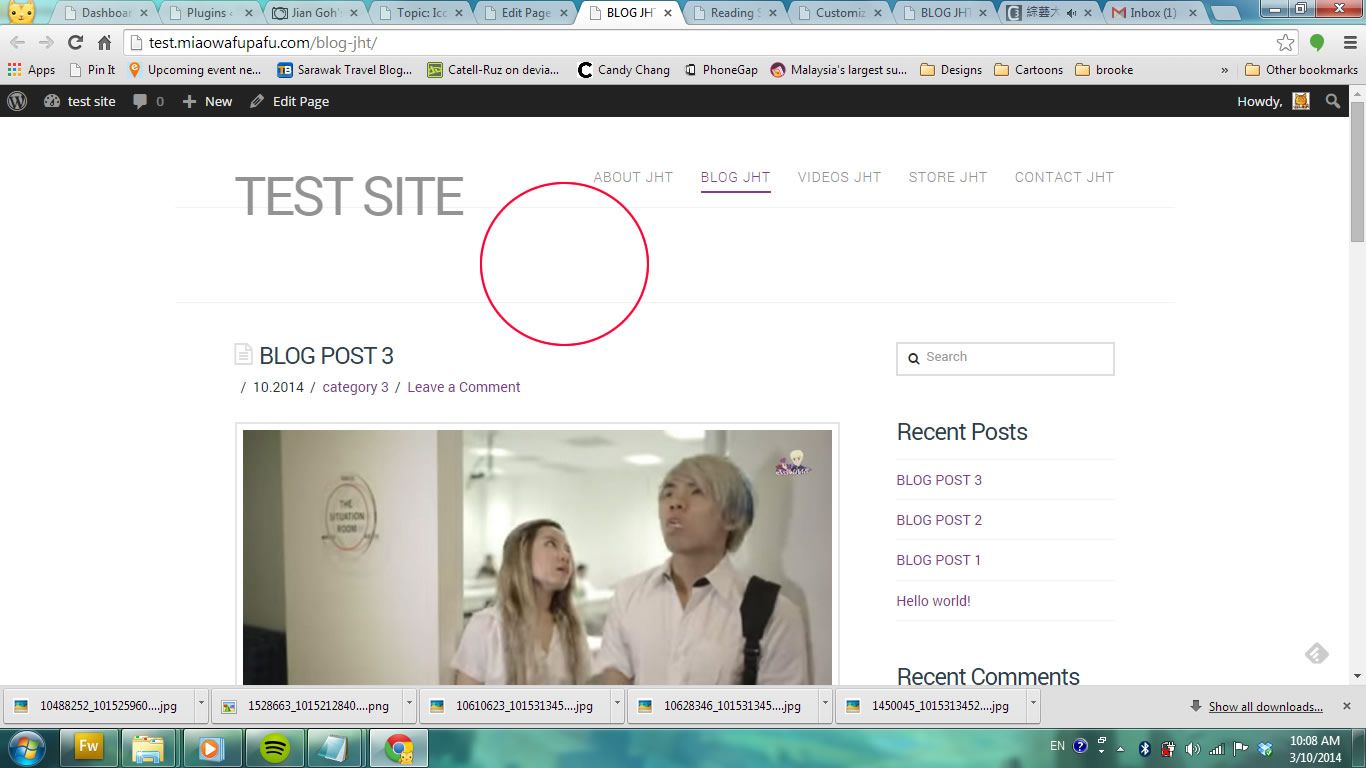1366x768 pixels.
Task: Click the TEST SITE title
Action: click(349, 196)
